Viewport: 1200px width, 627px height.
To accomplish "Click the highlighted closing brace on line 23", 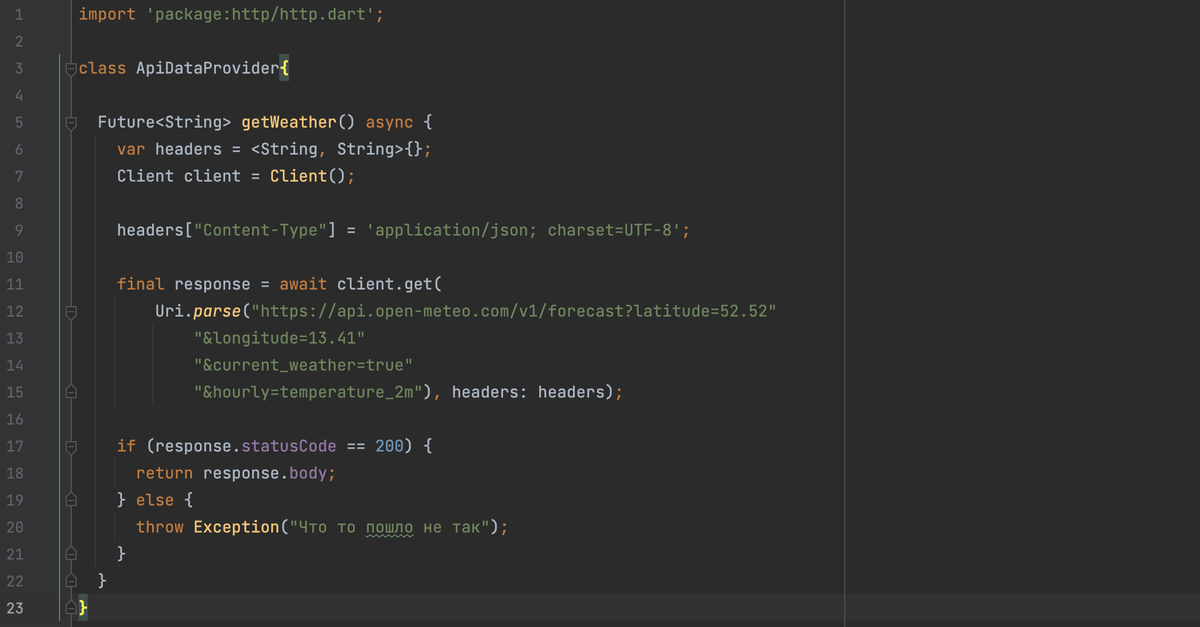I will point(84,608).
